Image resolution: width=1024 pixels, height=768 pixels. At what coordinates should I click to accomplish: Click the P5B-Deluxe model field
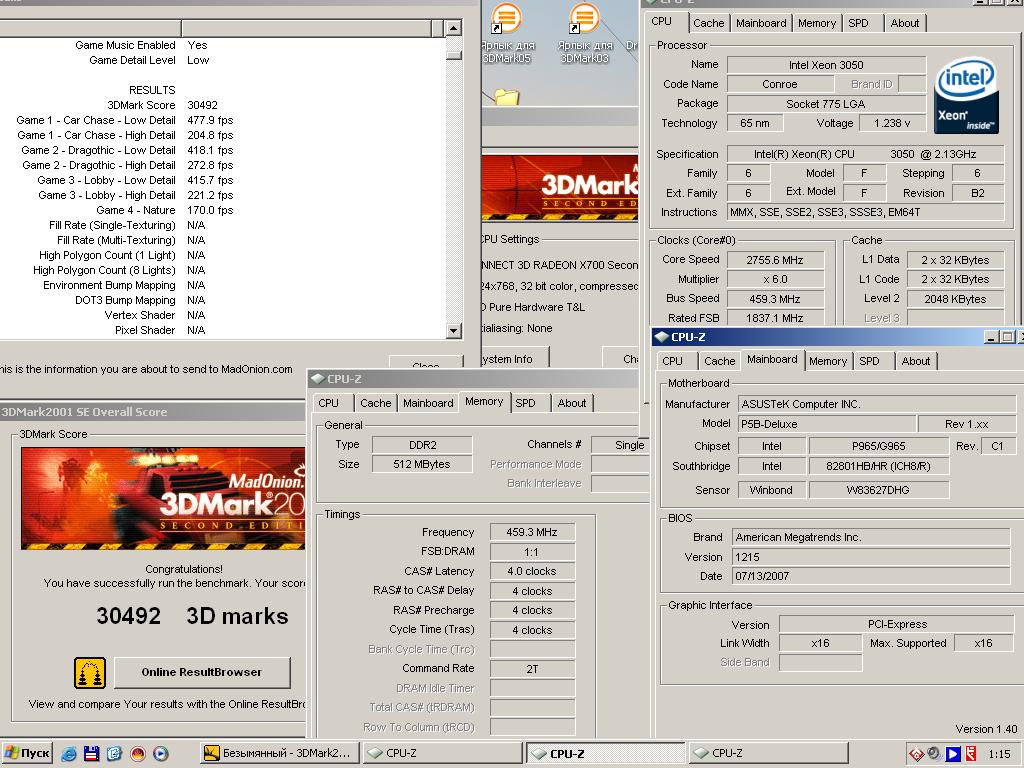coord(827,424)
